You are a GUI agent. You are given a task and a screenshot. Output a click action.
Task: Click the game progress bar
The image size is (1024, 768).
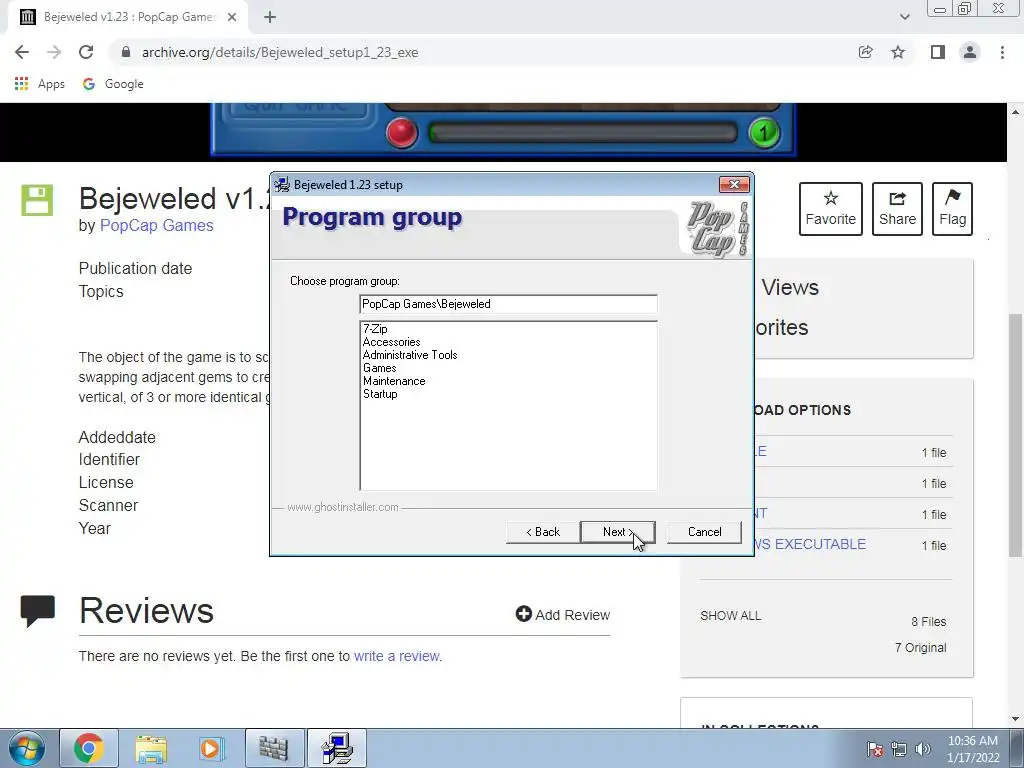[583, 133]
